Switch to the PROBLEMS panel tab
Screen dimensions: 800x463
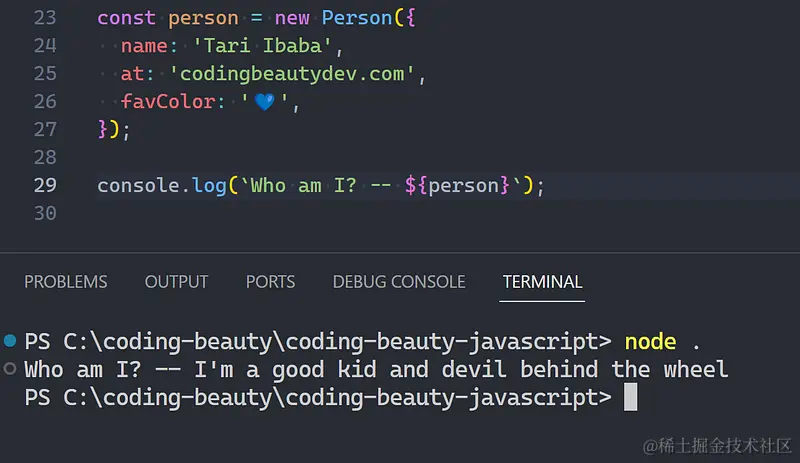(66, 282)
